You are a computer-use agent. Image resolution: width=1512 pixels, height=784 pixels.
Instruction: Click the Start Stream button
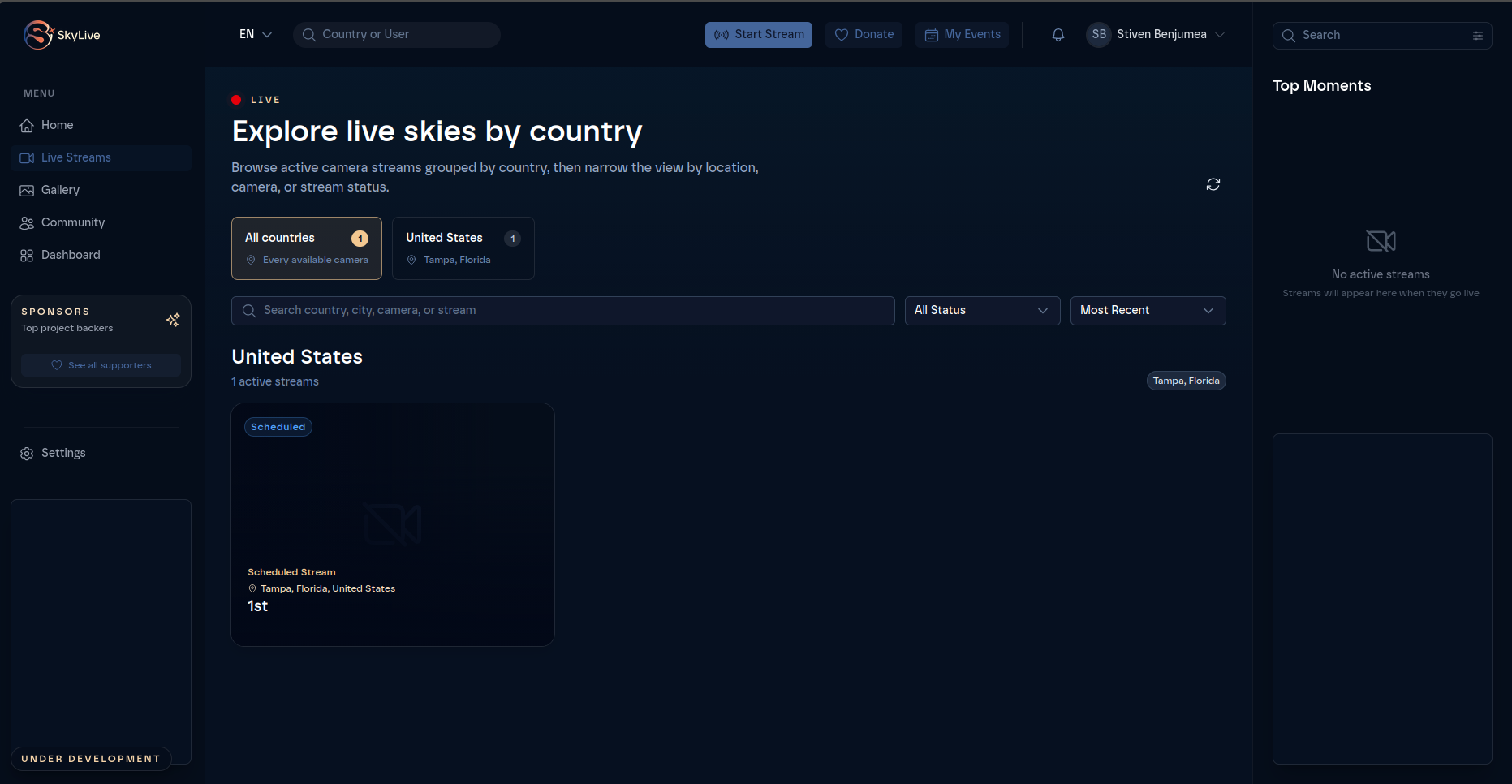pos(759,35)
